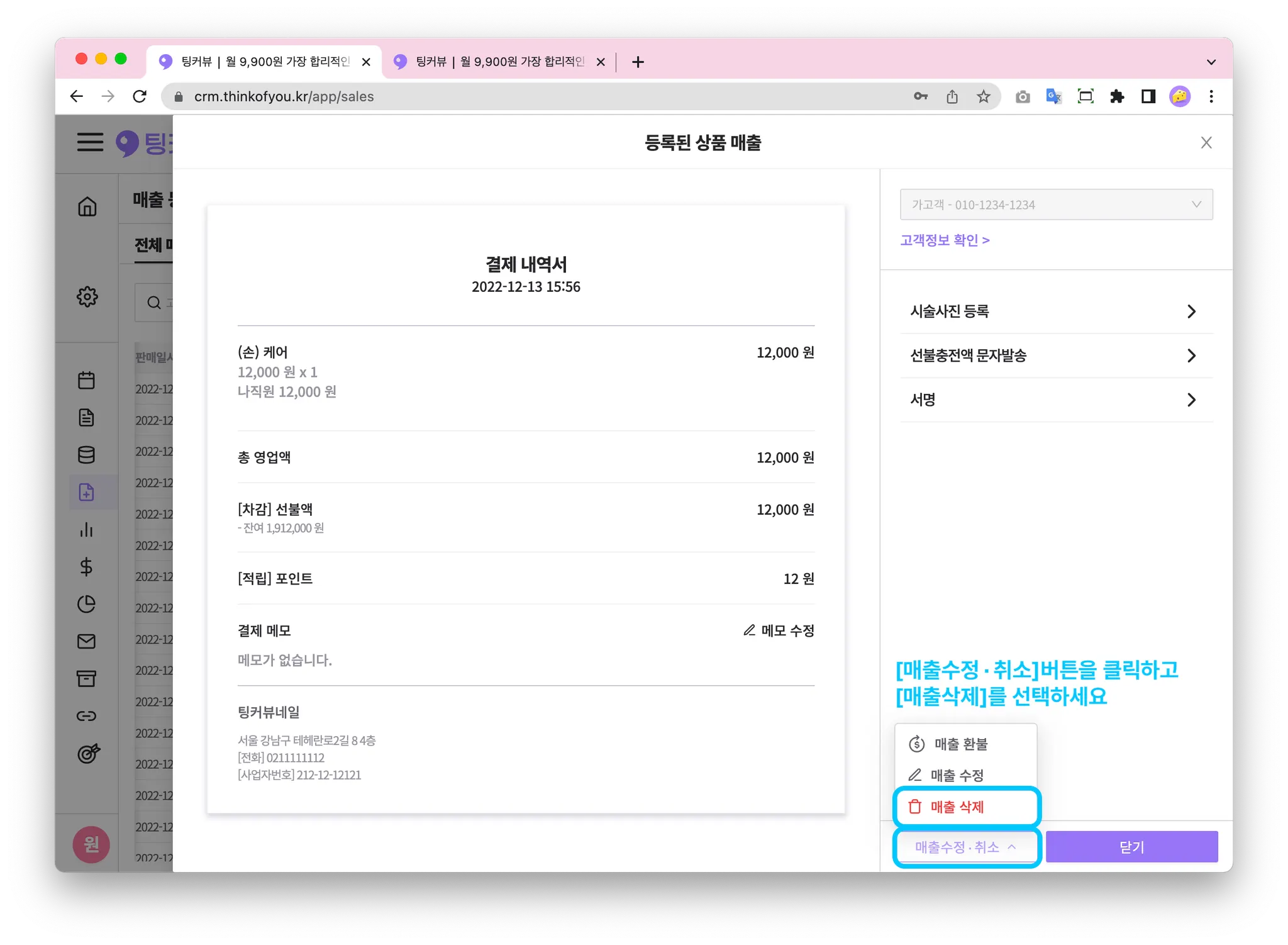Open customer dropdown 가고객 010-1234-1234

tap(1056, 204)
